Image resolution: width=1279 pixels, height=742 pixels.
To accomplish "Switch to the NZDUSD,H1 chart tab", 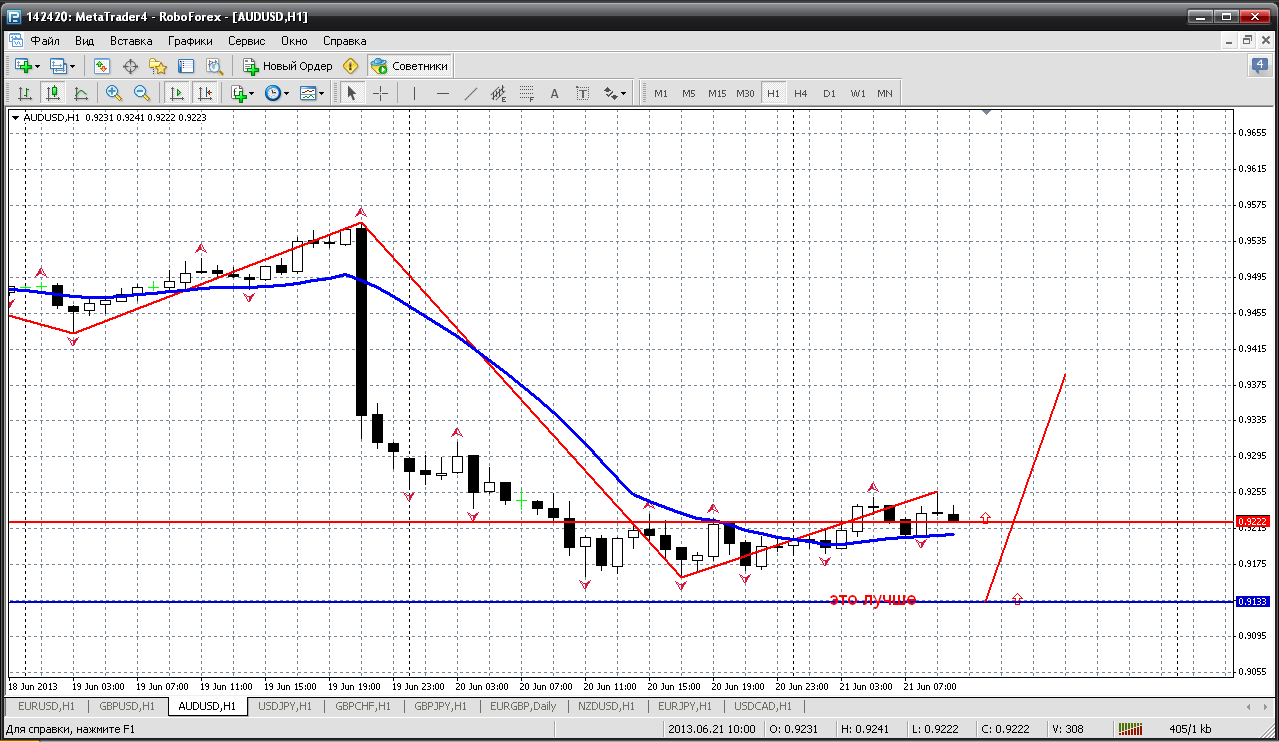I will (x=606, y=706).
